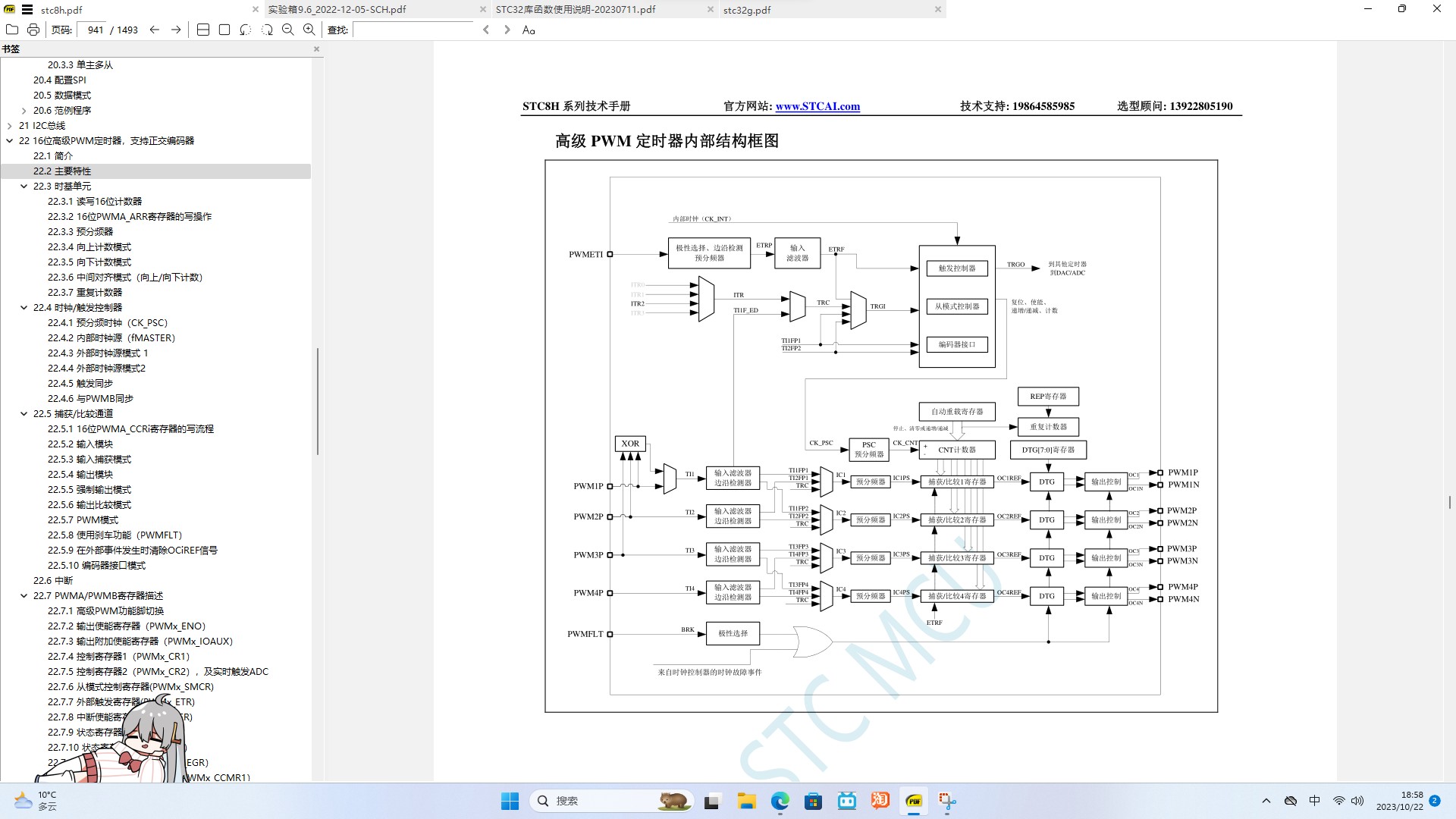
Task: Open bookmark 22.6 中断
Action: tap(52, 581)
